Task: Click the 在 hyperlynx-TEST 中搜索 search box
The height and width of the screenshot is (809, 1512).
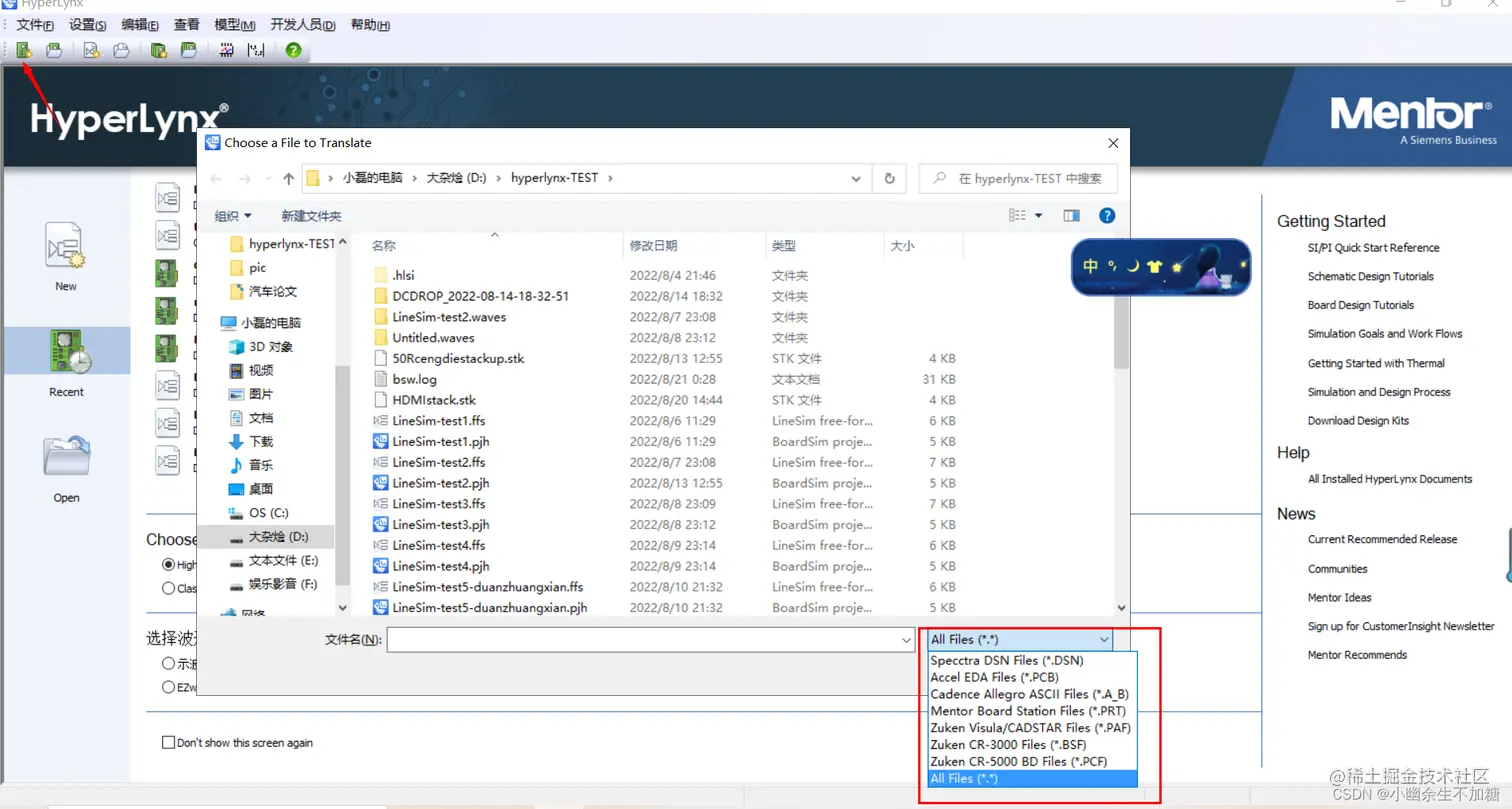Action: click(x=1017, y=179)
